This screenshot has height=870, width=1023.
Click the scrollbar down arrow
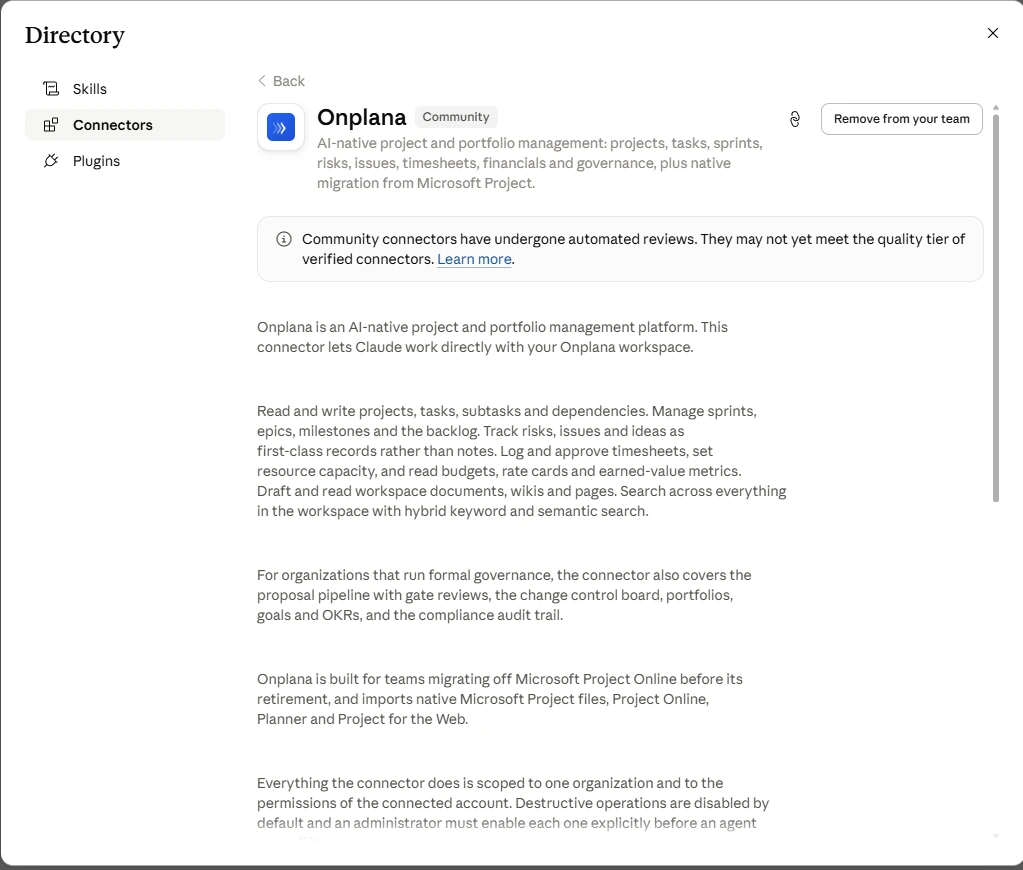[996, 835]
